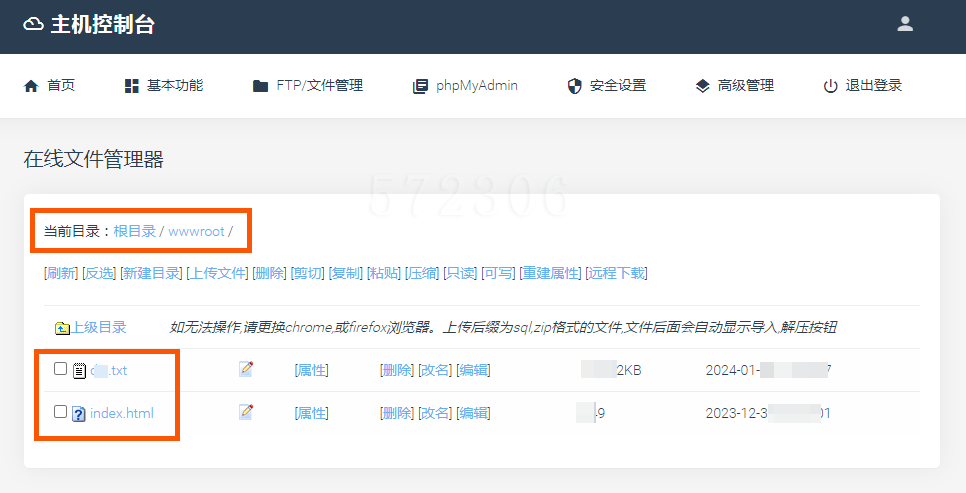
Task: Go to FTP/文件管理 menu
Action: (320, 86)
